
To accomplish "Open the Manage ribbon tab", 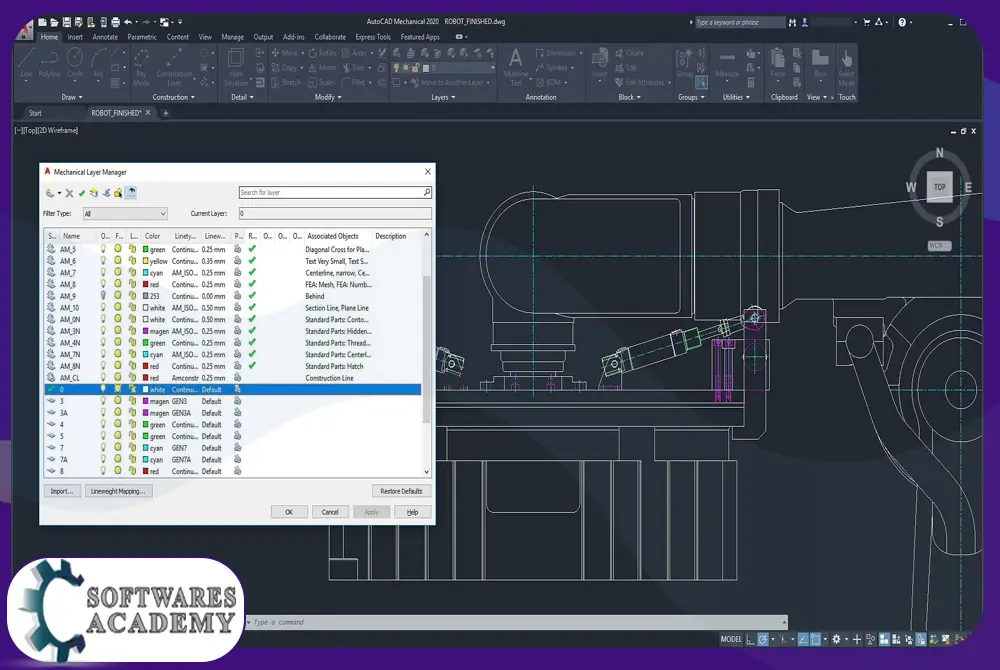I will [233, 37].
